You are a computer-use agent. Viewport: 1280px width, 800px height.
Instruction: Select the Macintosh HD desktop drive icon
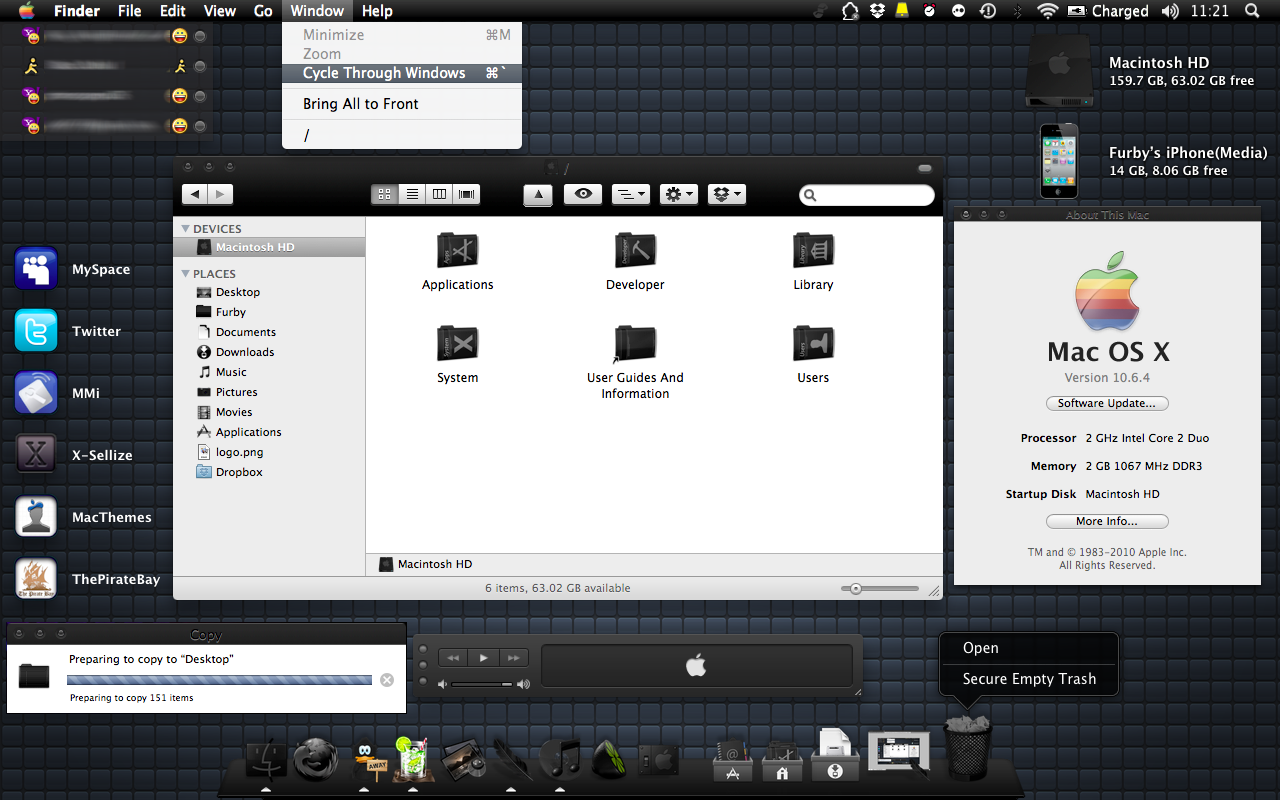(x=1060, y=72)
